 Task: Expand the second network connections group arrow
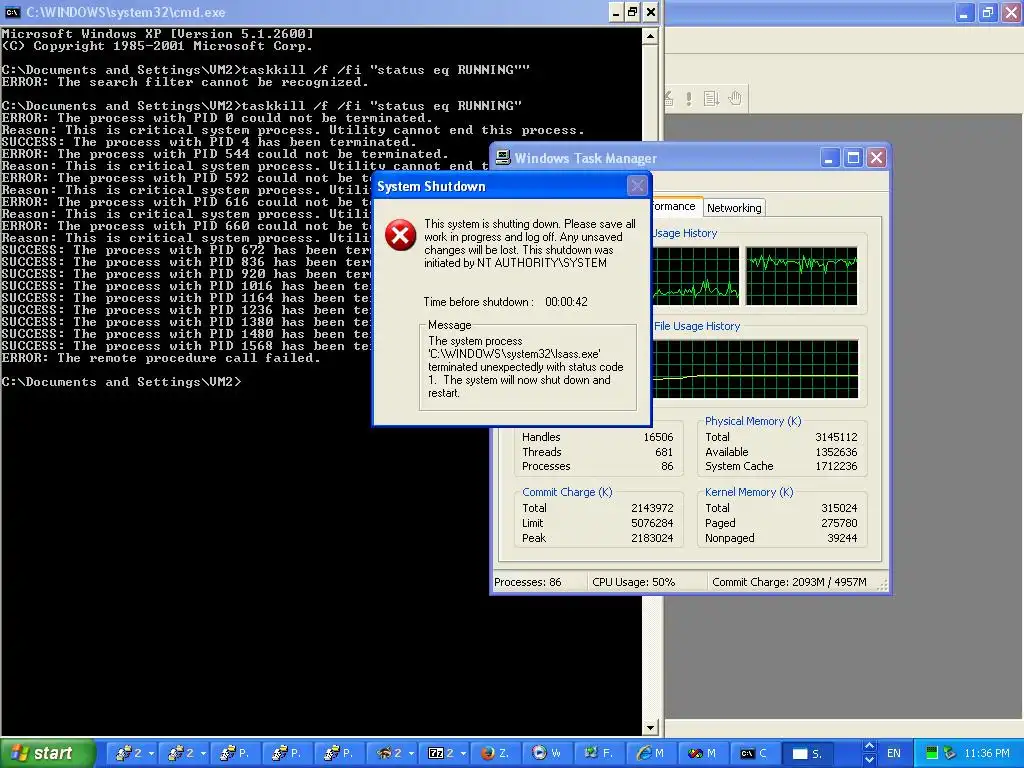(x=203, y=753)
